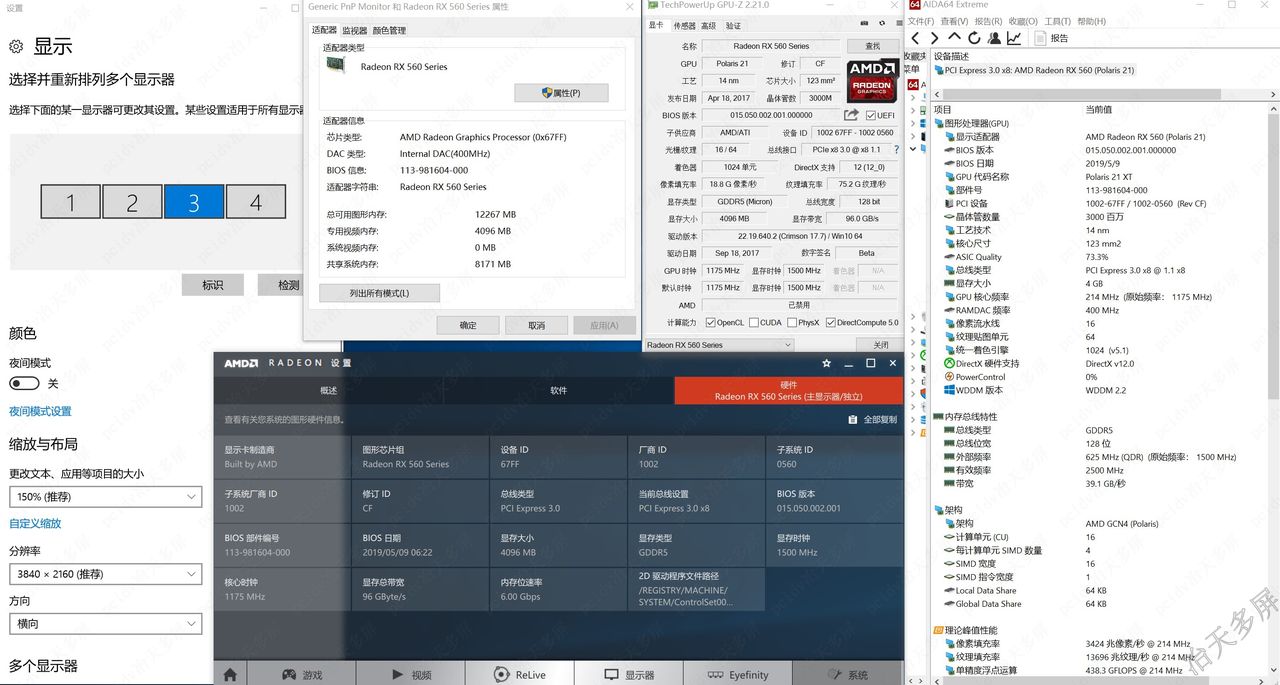The width and height of the screenshot is (1280, 685).
Task: Open the scaling 150% dropdown
Action: (105, 496)
